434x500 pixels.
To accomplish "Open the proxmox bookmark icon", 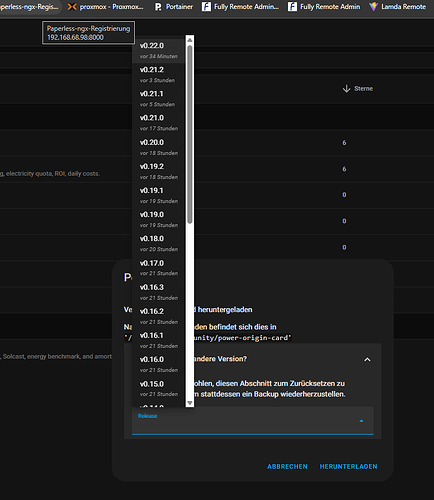I will click(72, 6).
